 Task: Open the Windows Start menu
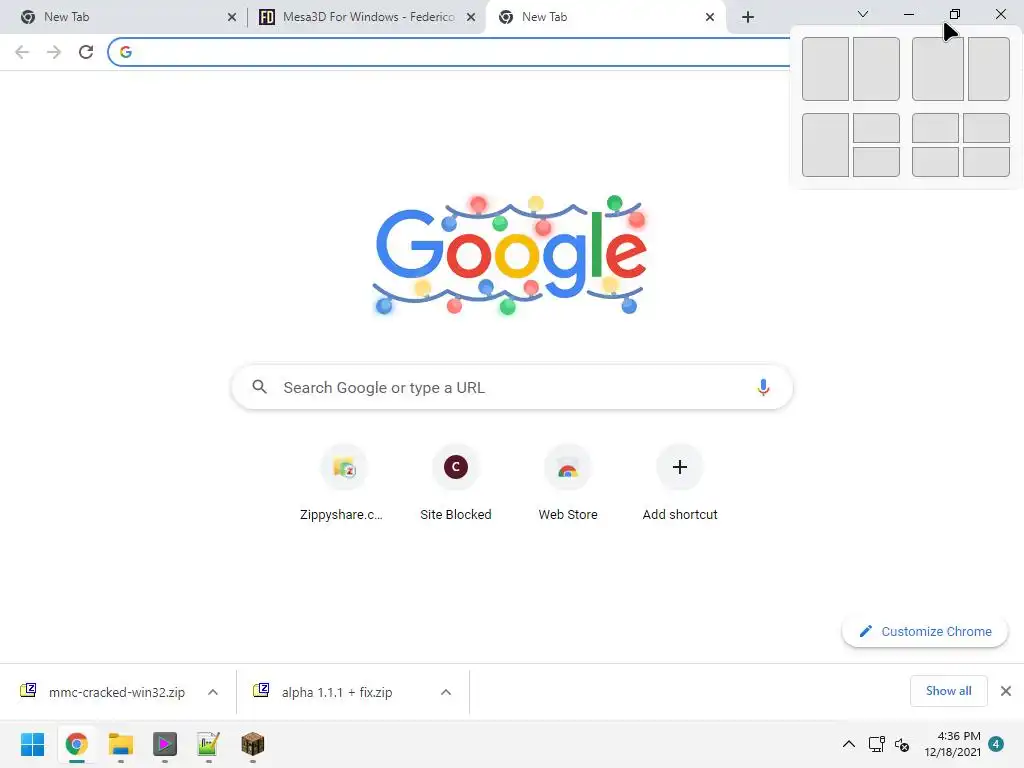click(32, 744)
